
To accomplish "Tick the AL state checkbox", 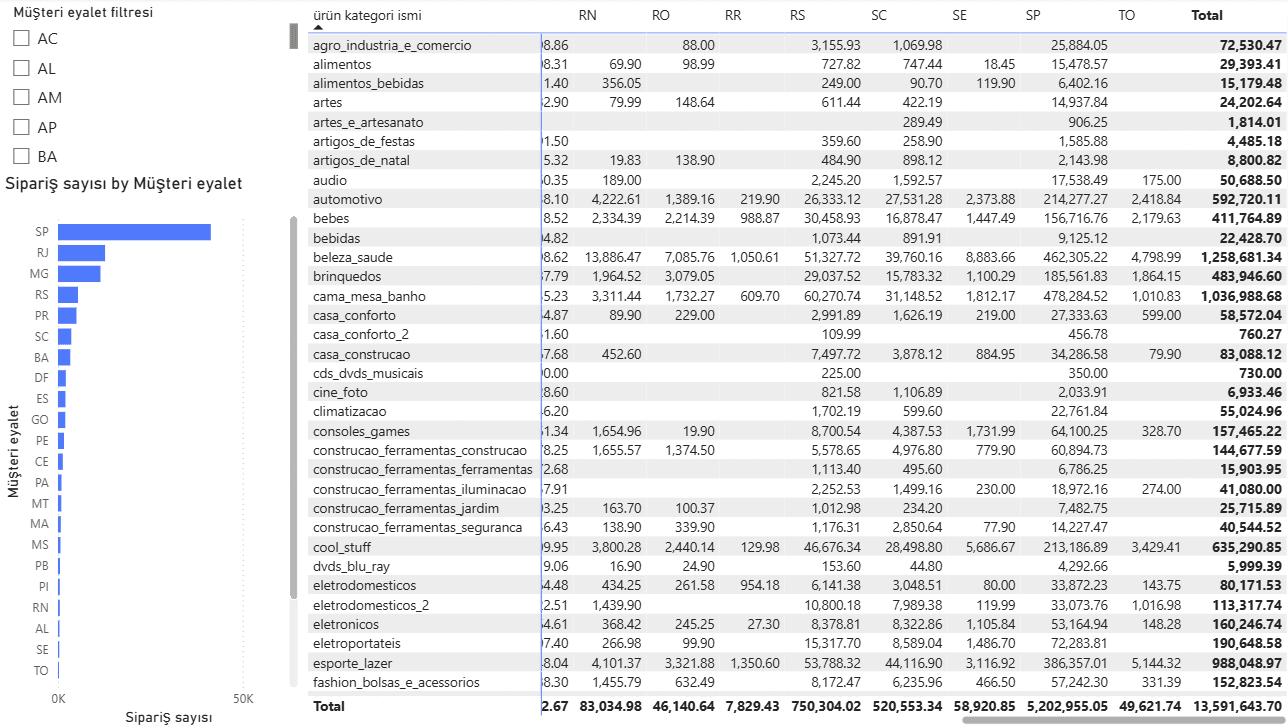I will 20,68.
